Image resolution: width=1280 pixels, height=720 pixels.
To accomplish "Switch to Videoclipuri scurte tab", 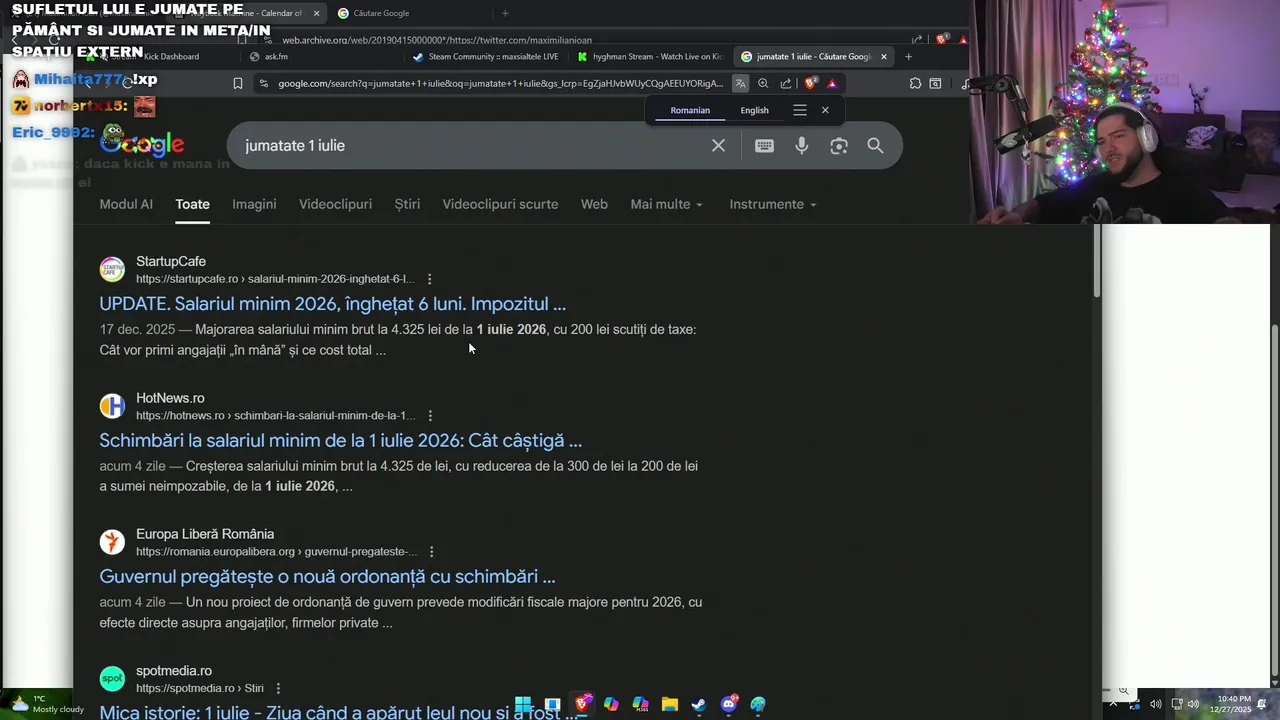I will coord(500,204).
